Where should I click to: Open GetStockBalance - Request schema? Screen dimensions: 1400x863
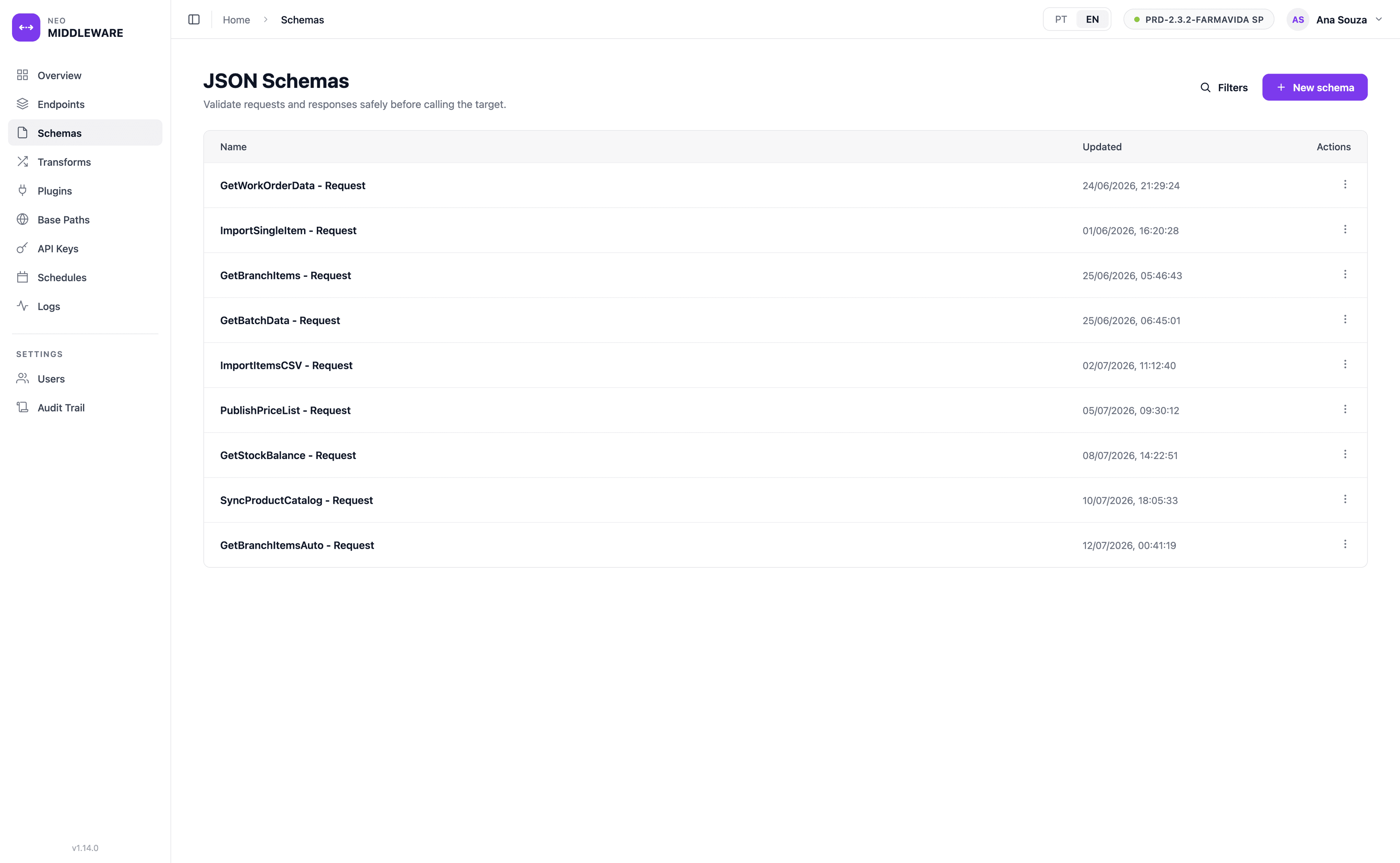(288, 455)
